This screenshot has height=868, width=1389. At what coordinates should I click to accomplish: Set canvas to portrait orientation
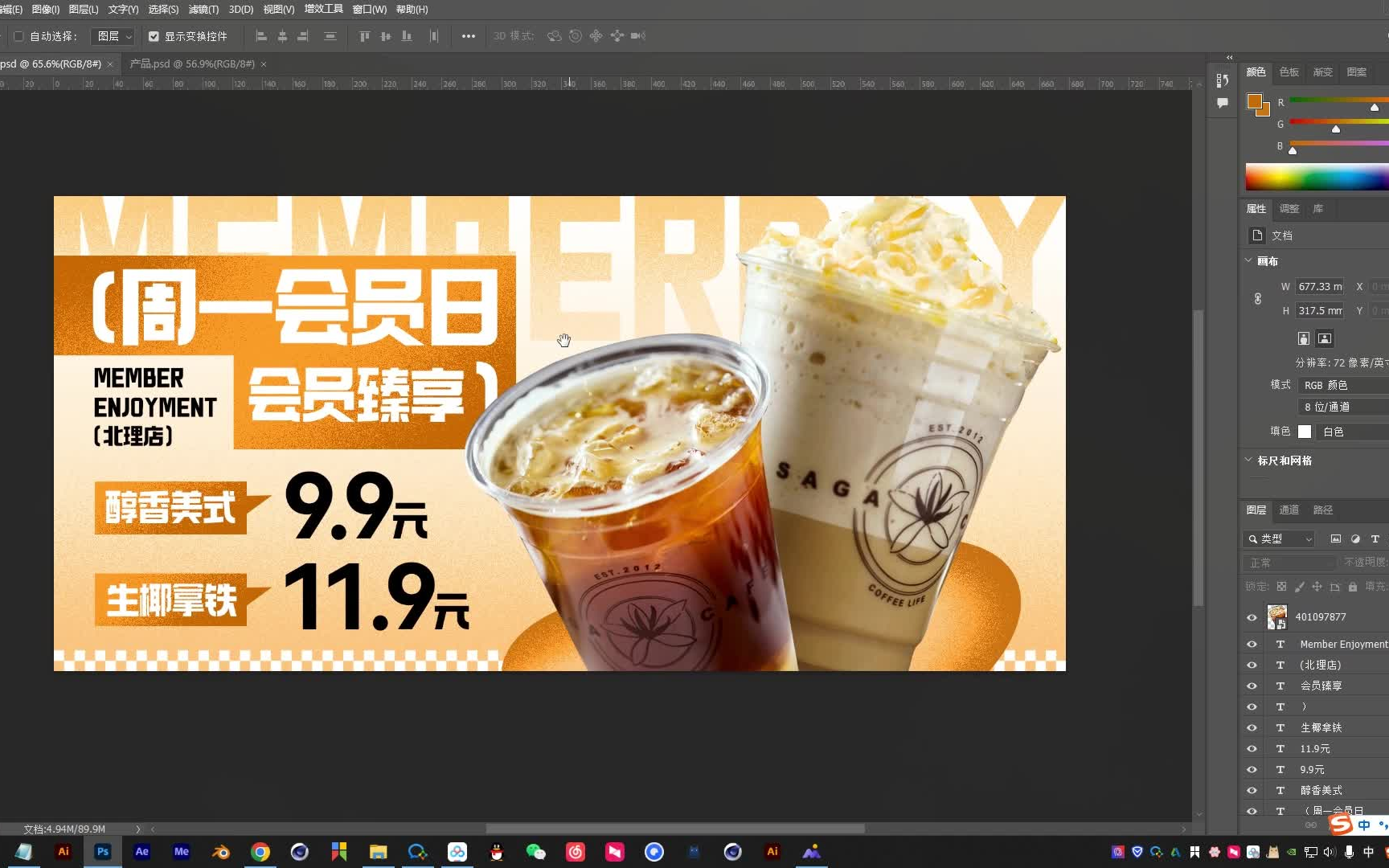[1304, 338]
